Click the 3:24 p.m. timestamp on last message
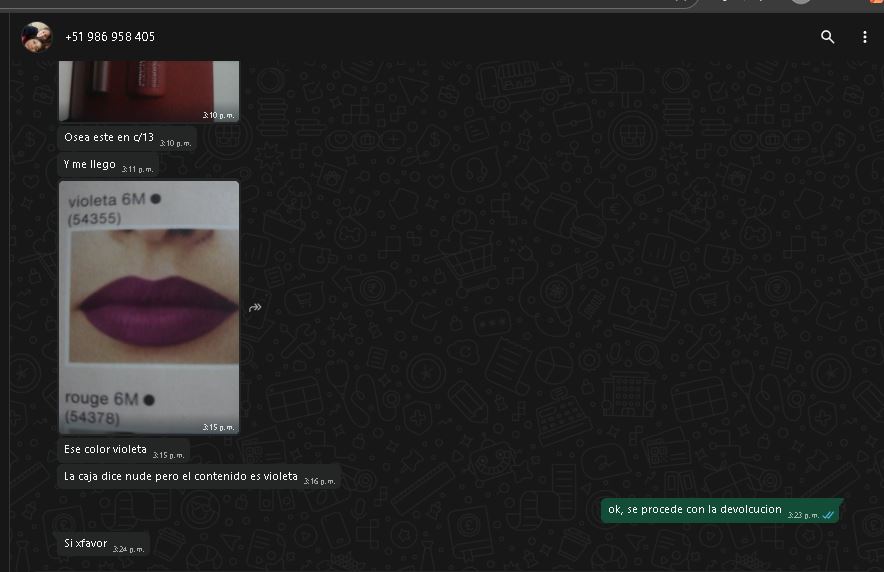The width and height of the screenshot is (884, 572). click(x=128, y=549)
